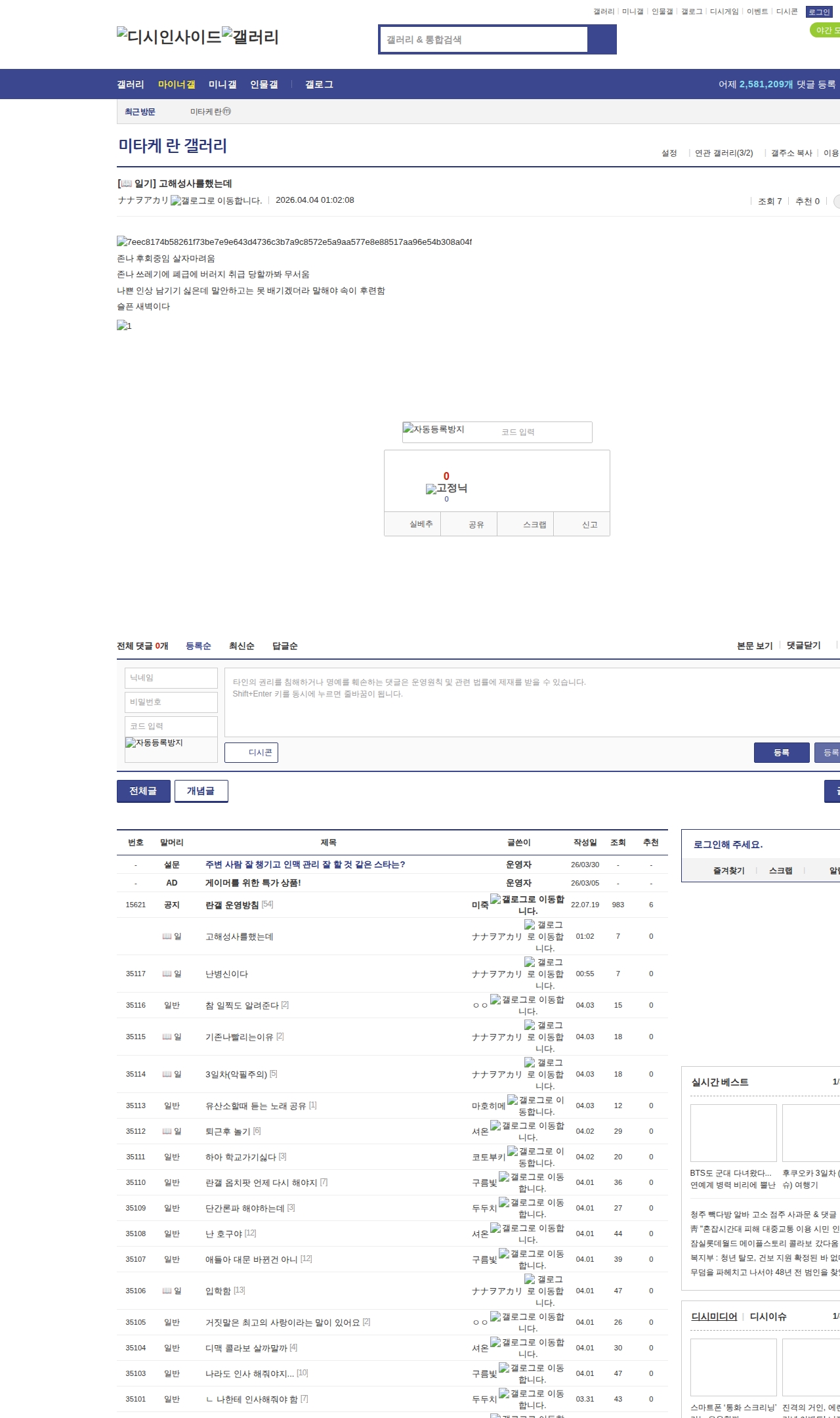The image size is (840, 1418).
Task: Click the book icon in the 퇴근후 놀기 row
Action: (167, 1131)
